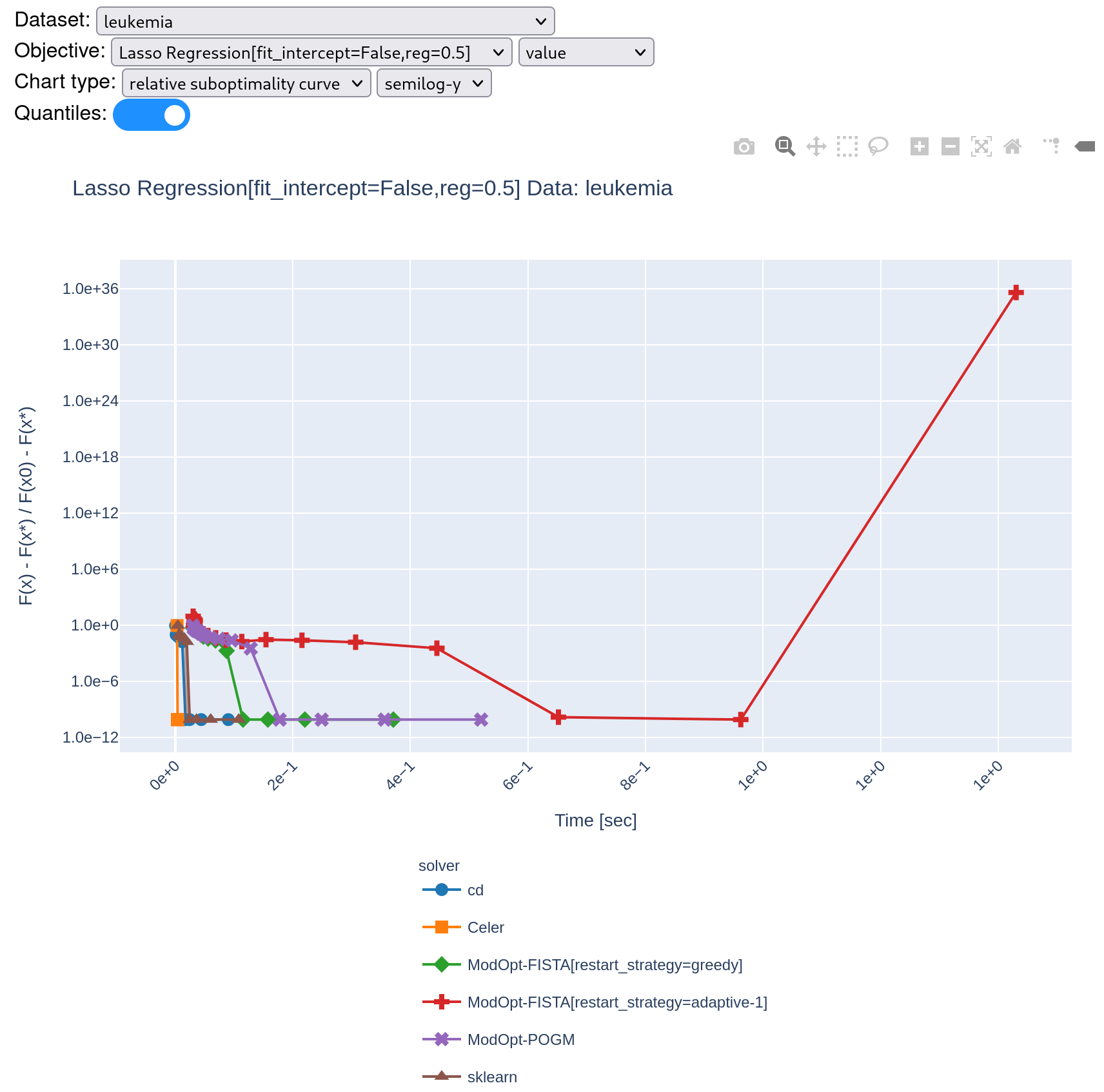Select the Zoom tool in modebar

(785, 147)
